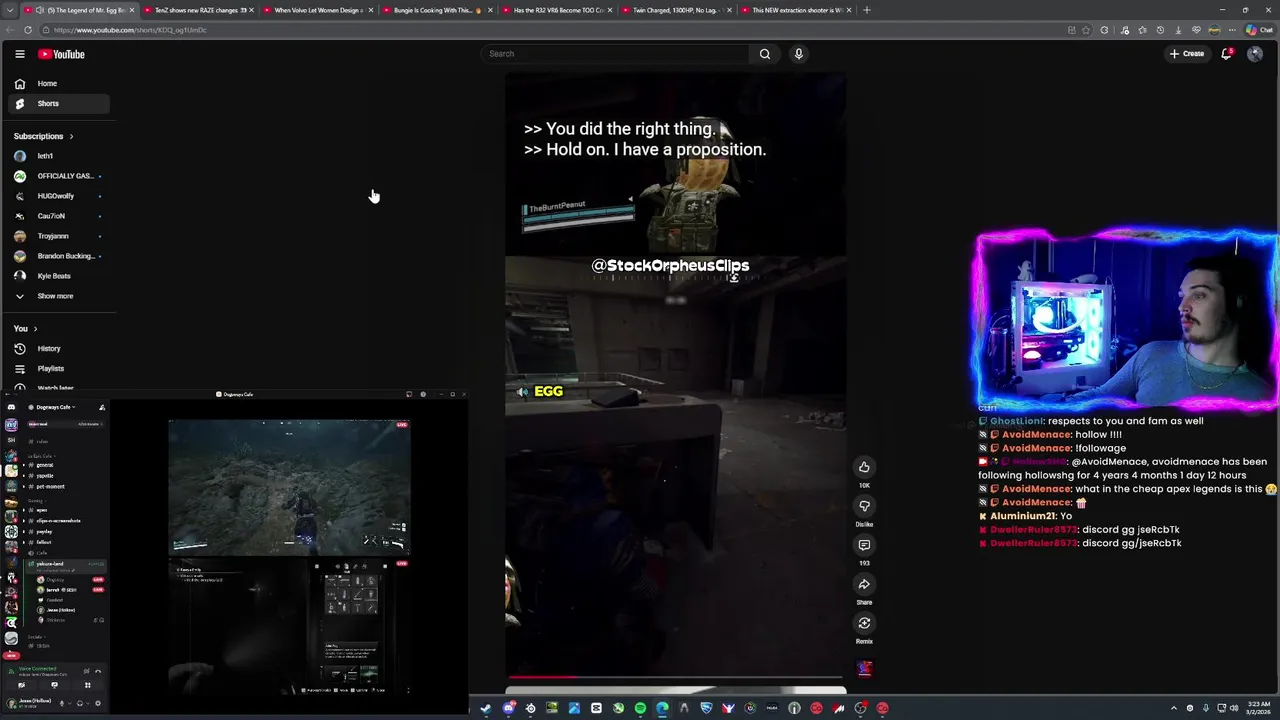Image resolution: width=1280 pixels, height=720 pixels.
Task: Expand the Subscriptions section
Action: tap(43, 136)
